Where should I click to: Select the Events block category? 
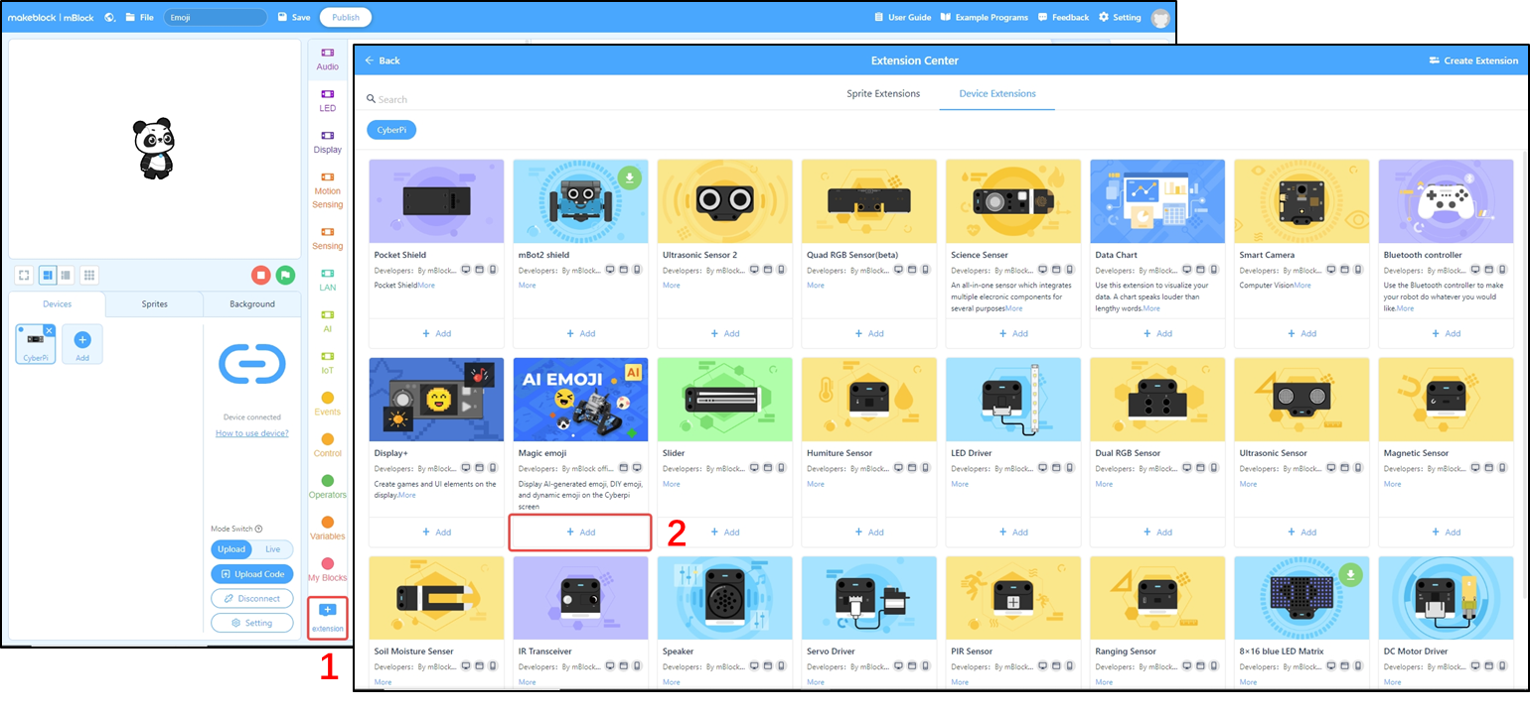[327, 404]
